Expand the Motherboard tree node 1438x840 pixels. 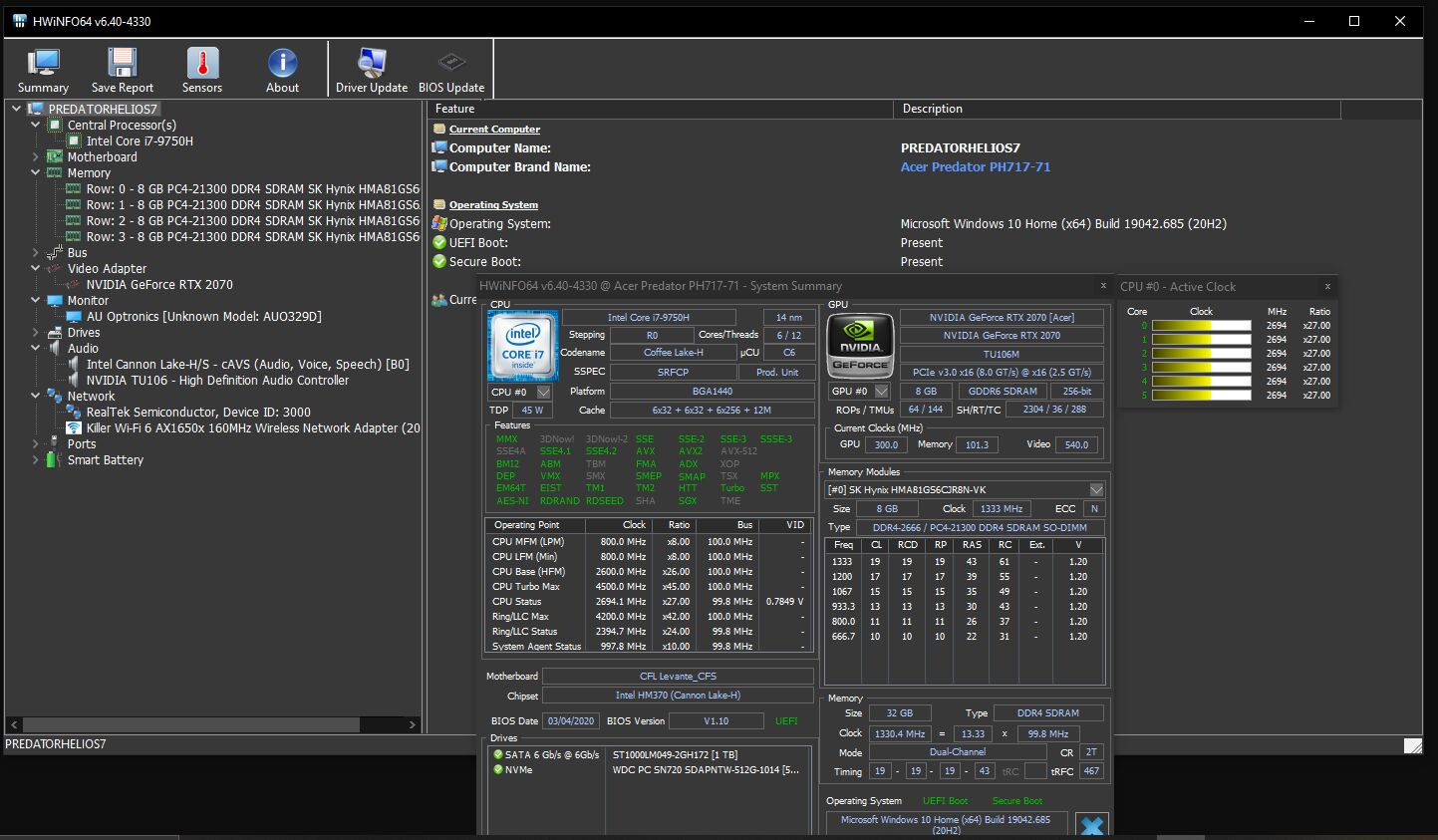(x=36, y=156)
